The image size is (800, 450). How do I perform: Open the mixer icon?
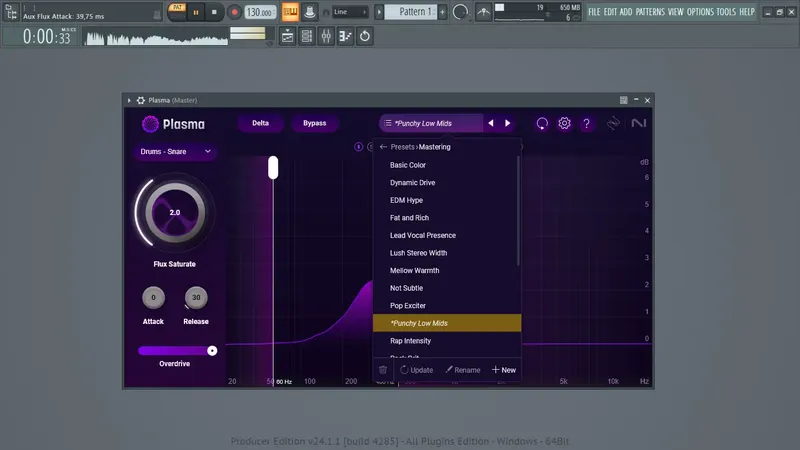point(326,36)
